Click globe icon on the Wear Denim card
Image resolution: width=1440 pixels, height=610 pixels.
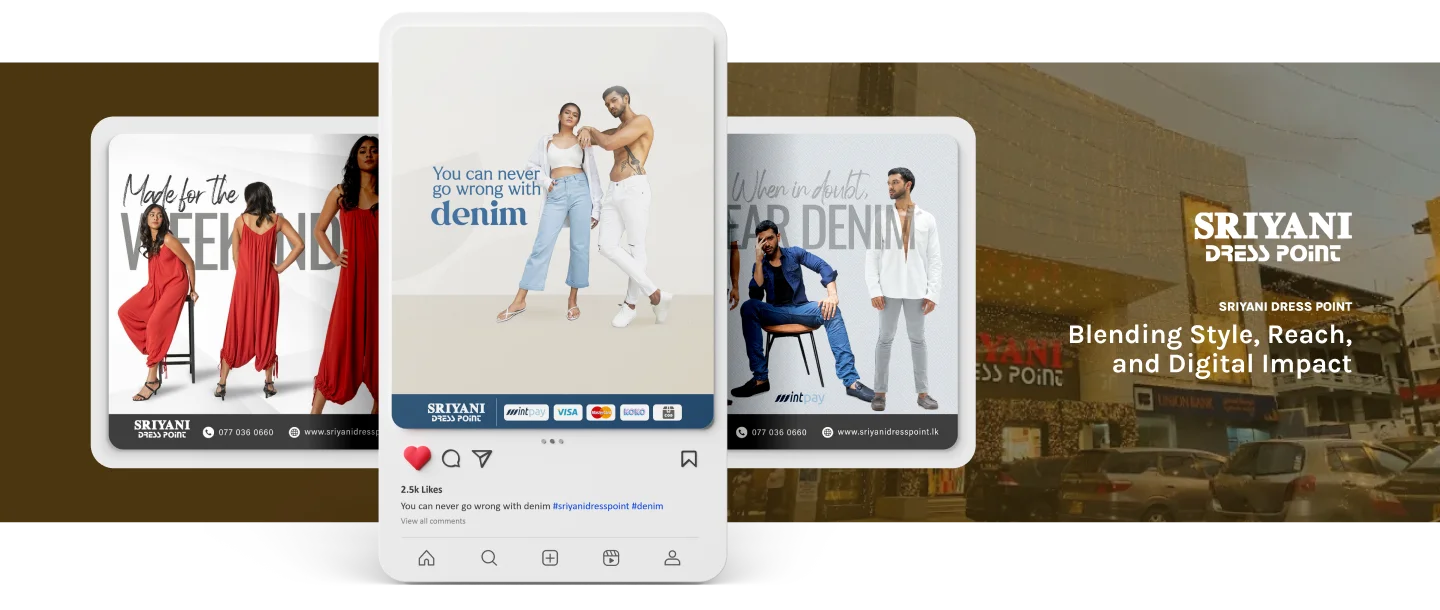click(x=827, y=432)
